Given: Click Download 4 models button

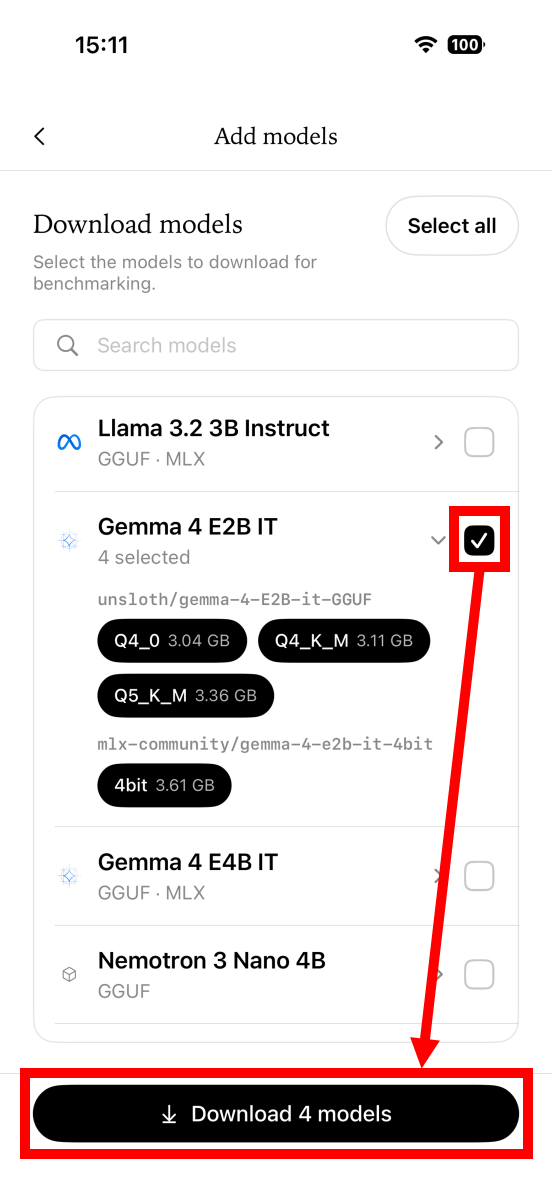Looking at the screenshot, I should pos(276,1114).
